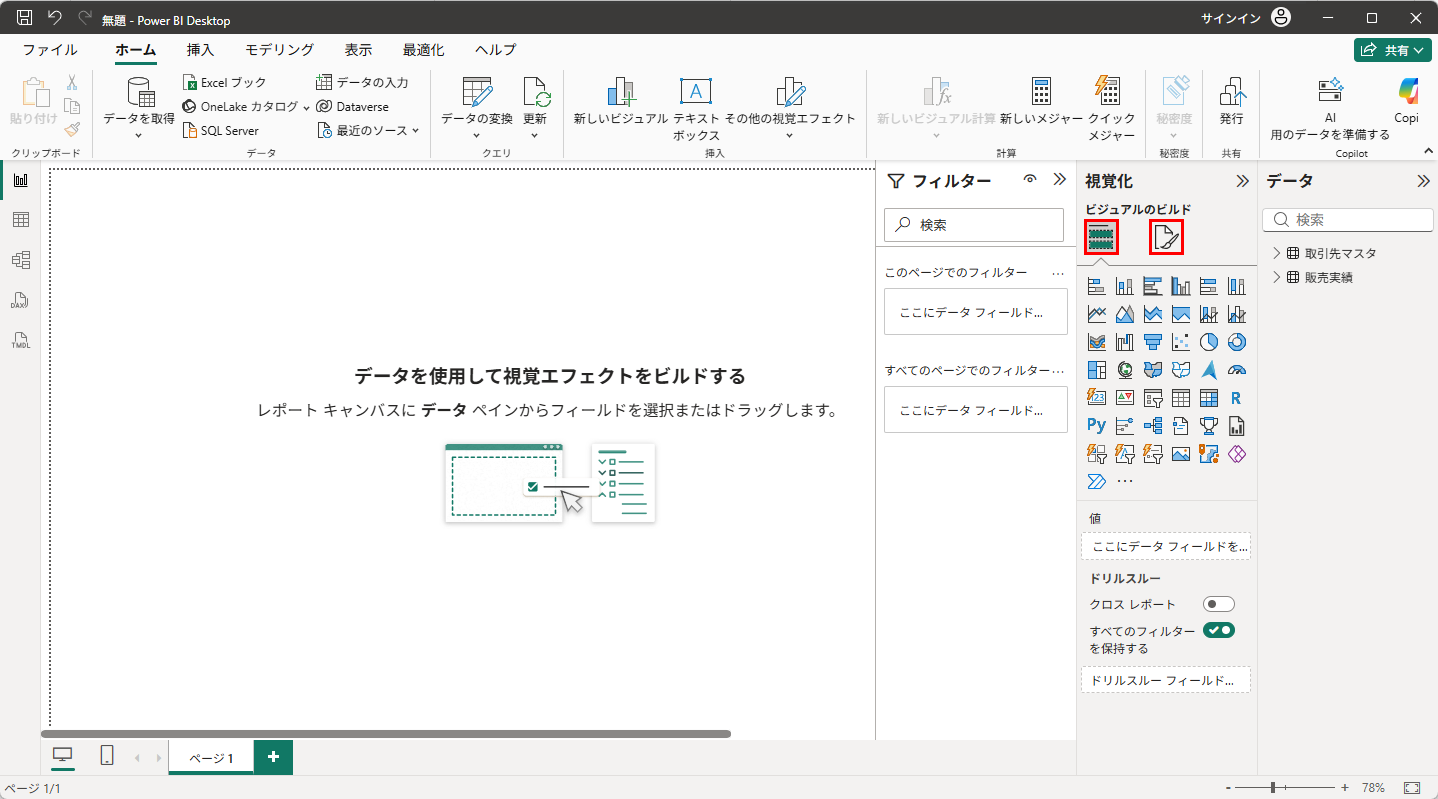The height and width of the screenshot is (799, 1438).
Task: Click the 発行 publish button
Action: click(x=1231, y=101)
